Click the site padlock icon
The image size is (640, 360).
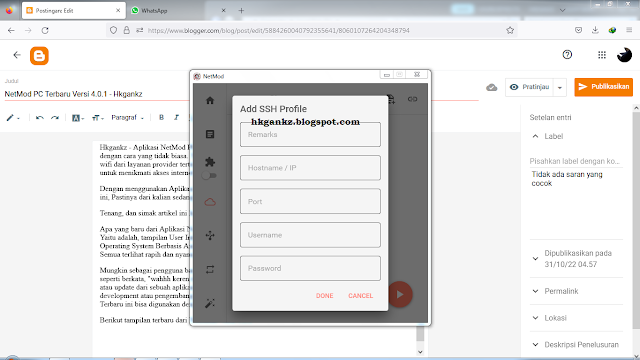pos(127,30)
